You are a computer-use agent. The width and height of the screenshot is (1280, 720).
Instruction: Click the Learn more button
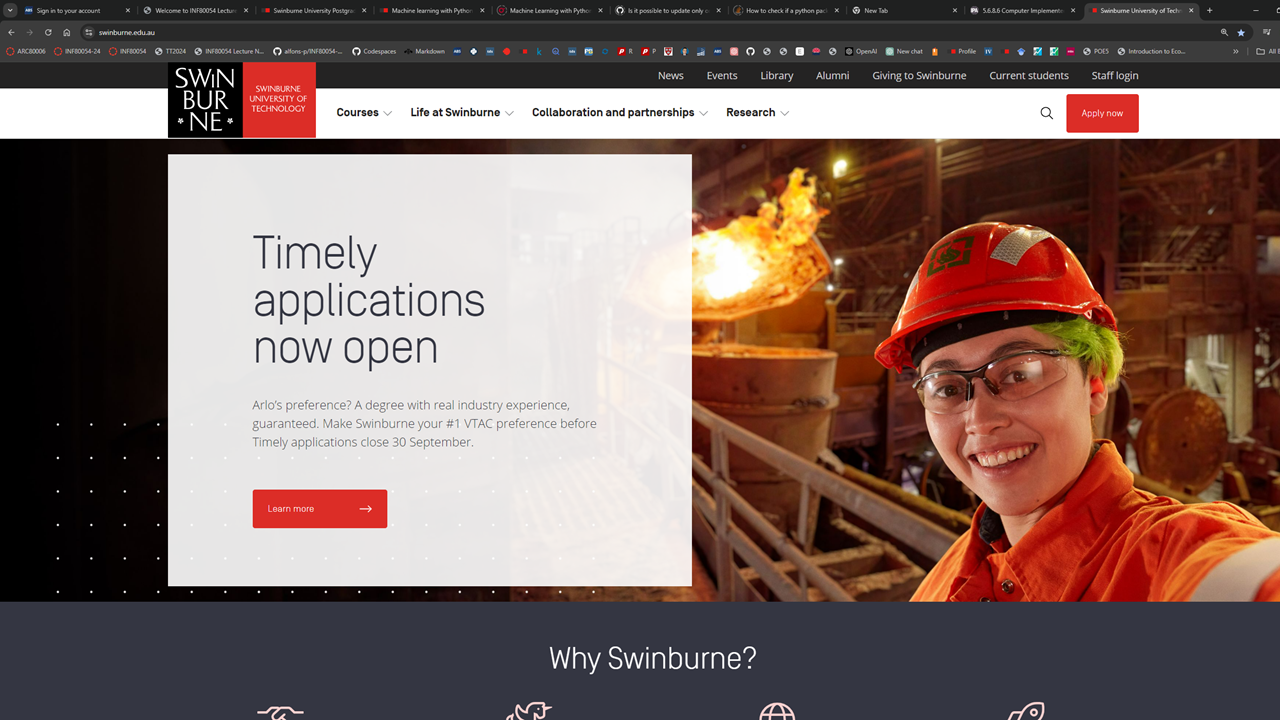[319, 508]
